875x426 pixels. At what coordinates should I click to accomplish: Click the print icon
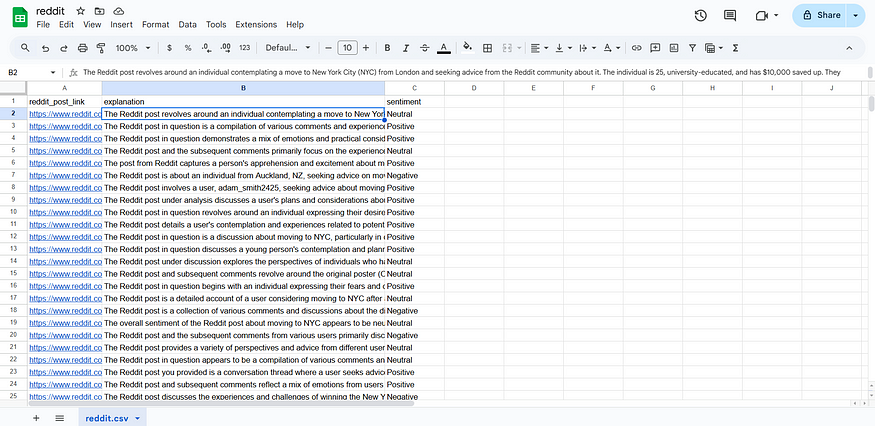point(83,48)
